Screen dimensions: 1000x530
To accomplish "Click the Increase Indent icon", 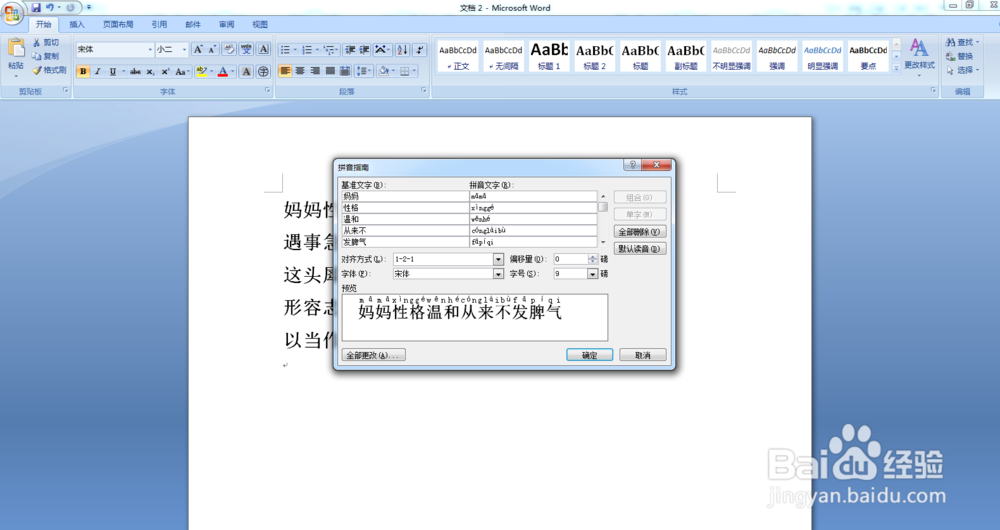I will coord(364,50).
